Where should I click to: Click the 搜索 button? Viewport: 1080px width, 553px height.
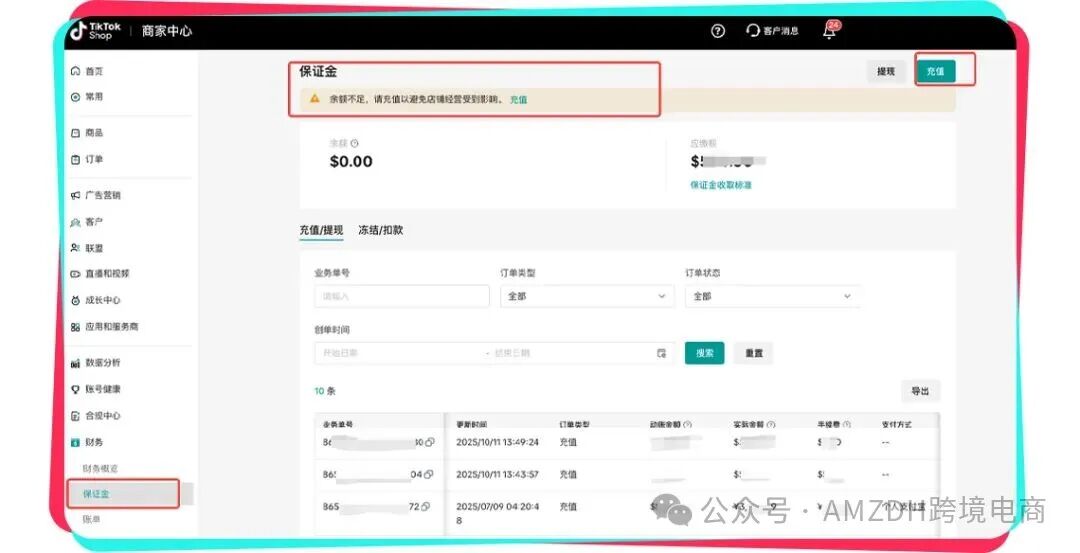point(704,353)
